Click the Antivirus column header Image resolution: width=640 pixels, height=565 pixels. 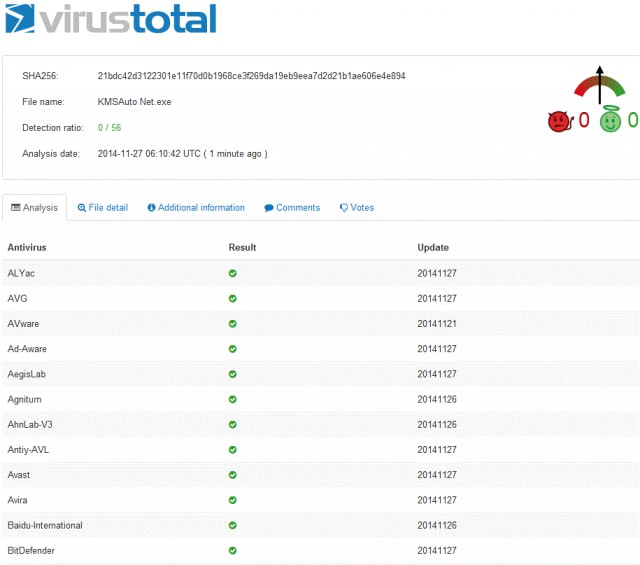[x=27, y=247]
